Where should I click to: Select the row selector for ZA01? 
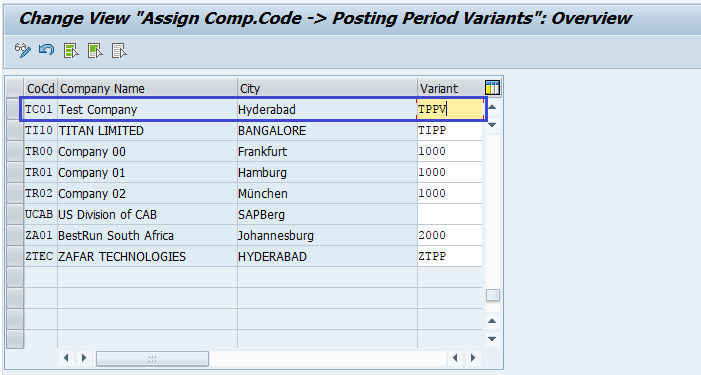coord(15,236)
